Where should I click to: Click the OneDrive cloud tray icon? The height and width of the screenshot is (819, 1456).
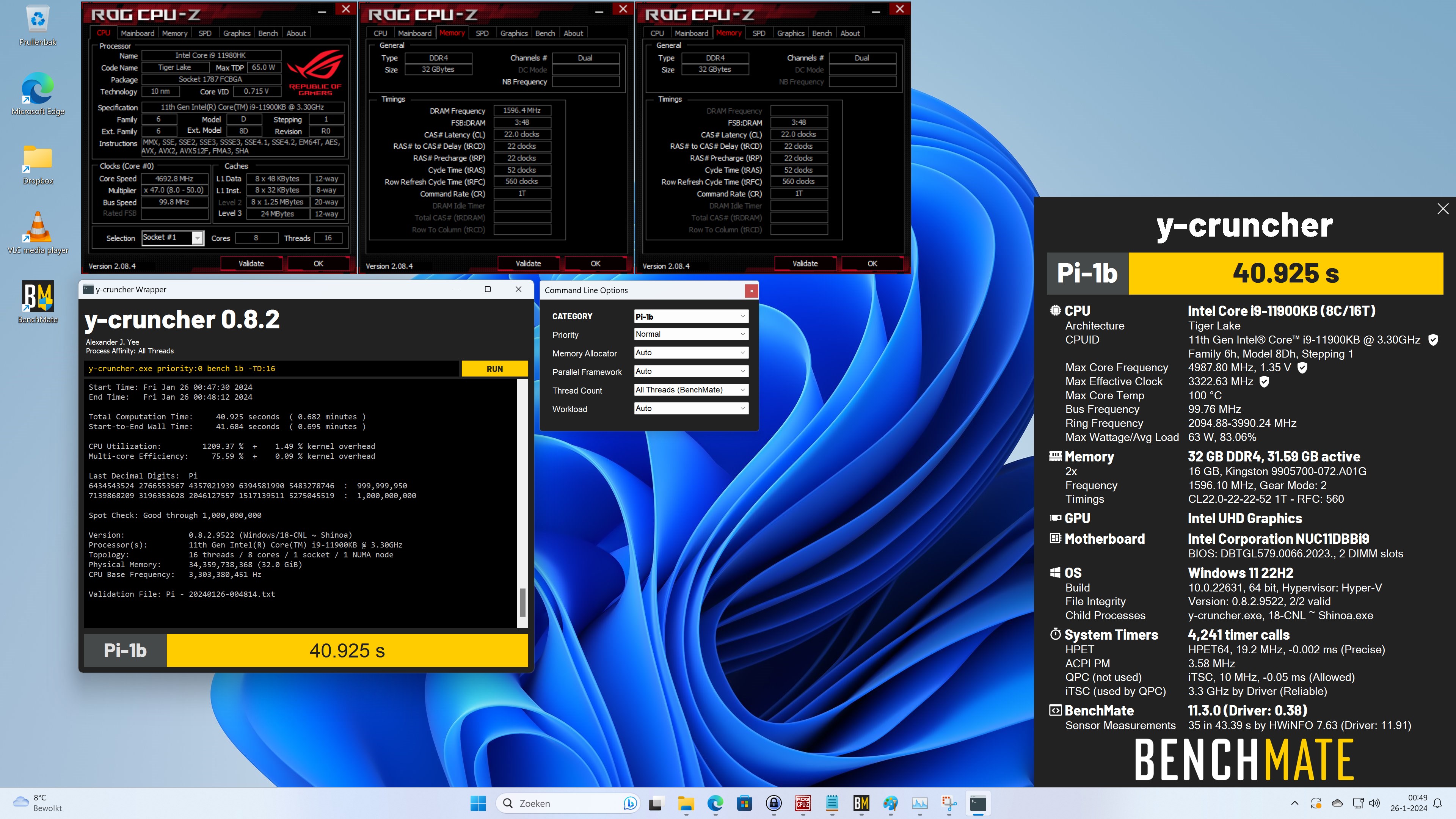point(1337,803)
